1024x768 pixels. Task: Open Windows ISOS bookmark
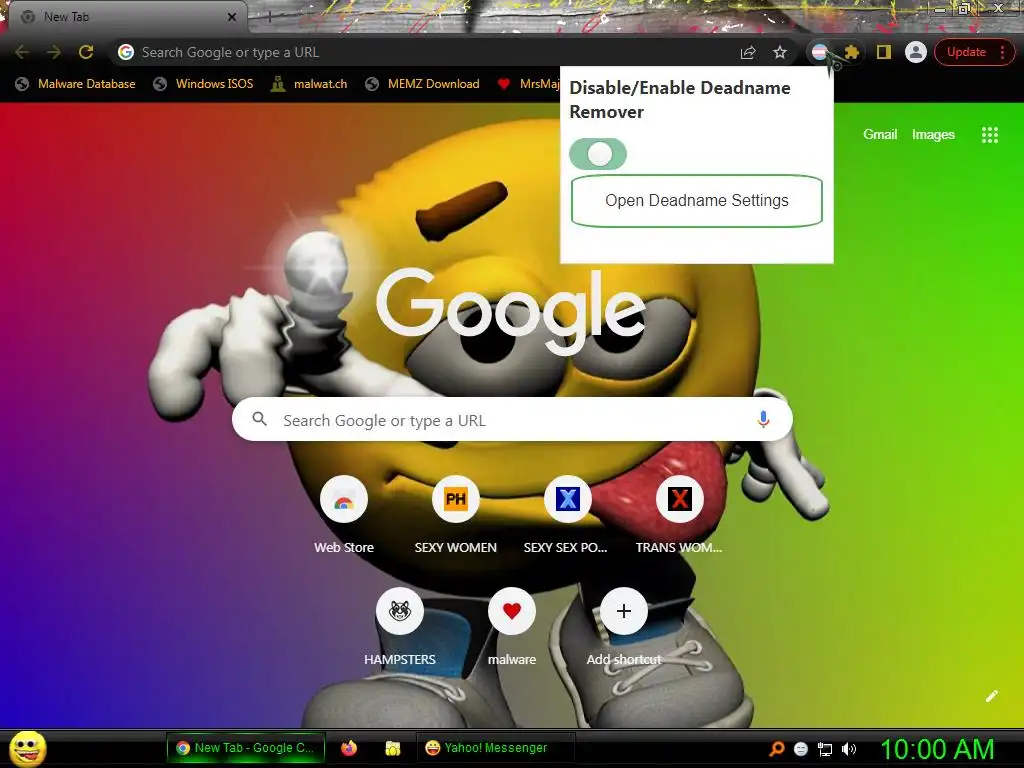point(203,84)
